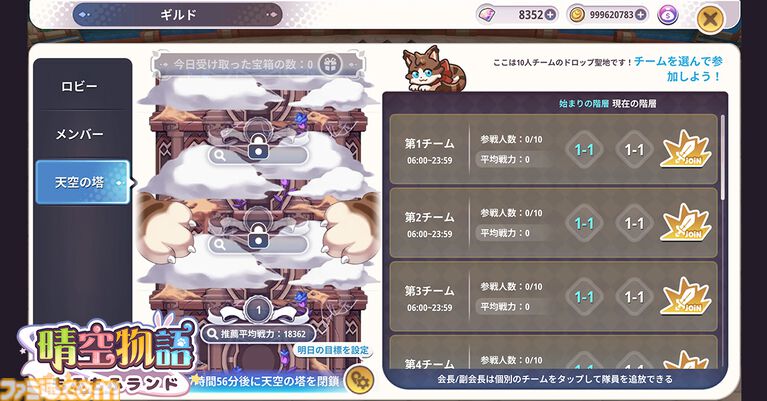The width and height of the screenshot is (767, 401).
Task: Click the 推薦平均戦力 search field
Action: point(258,334)
